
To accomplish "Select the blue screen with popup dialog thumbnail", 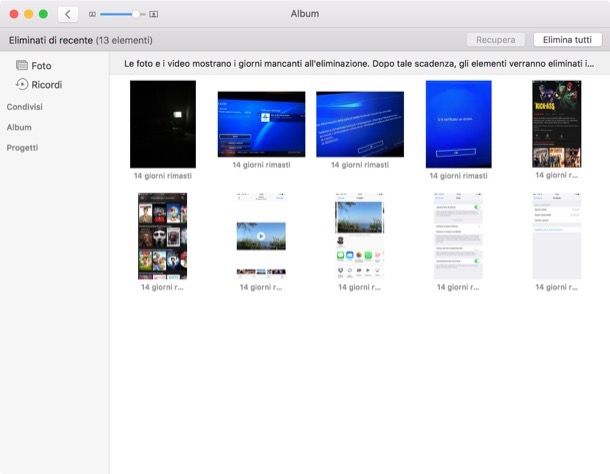I will coord(261,124).
